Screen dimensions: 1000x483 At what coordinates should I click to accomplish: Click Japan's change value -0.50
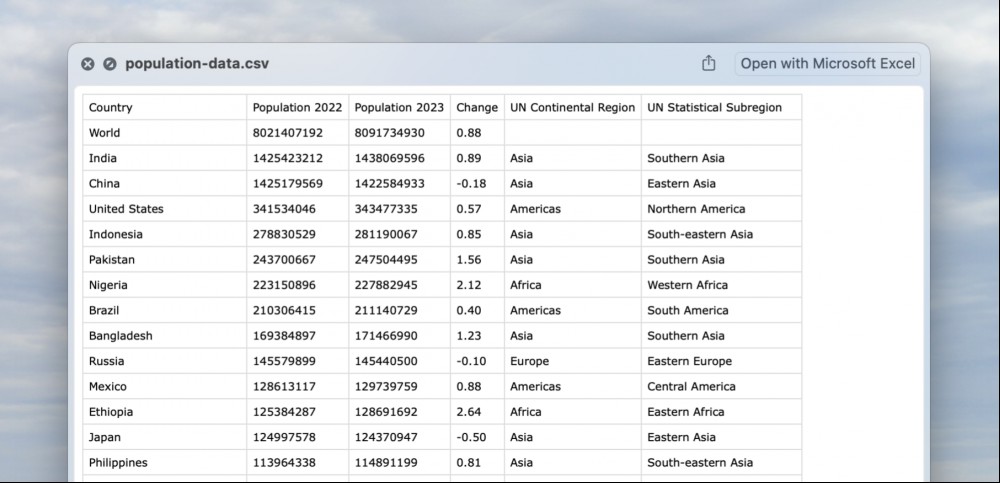point(471,437)
